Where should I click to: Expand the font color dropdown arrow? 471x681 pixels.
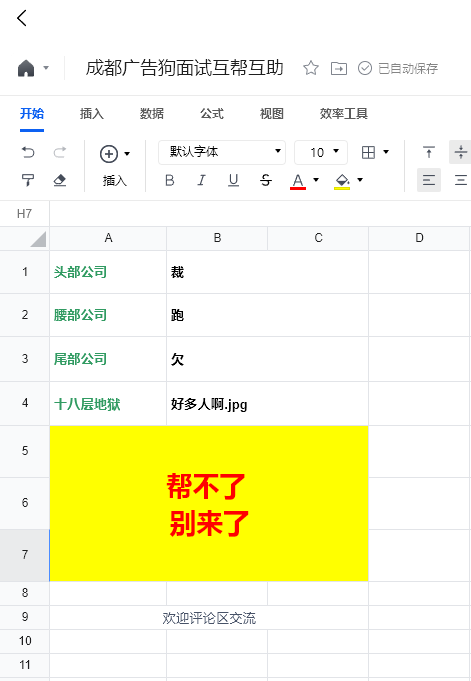[316, 180]
